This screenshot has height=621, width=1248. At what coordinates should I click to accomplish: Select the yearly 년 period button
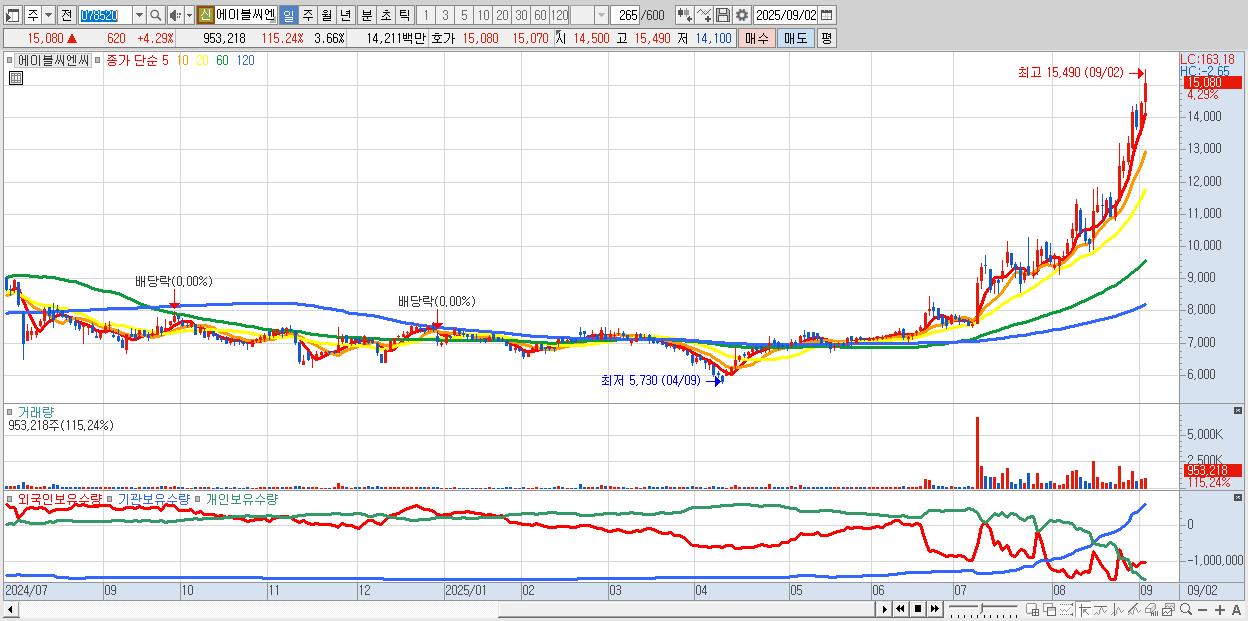(x=345, y=15)
